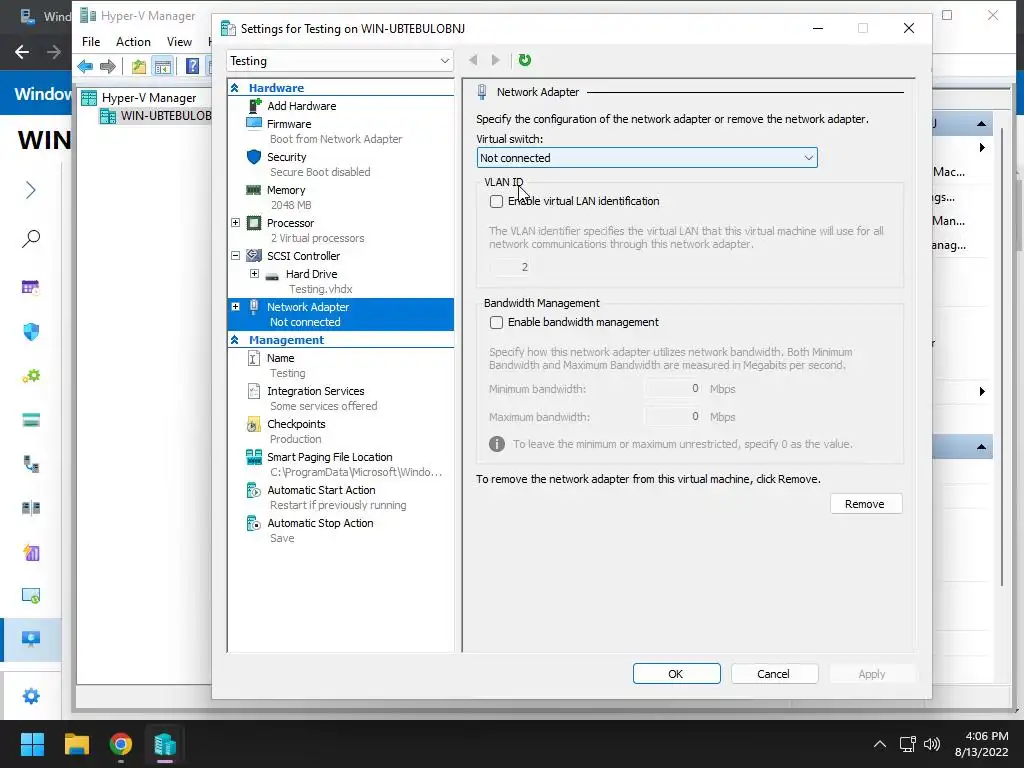Click the taskbar volume speaker icon

(932, 744)
